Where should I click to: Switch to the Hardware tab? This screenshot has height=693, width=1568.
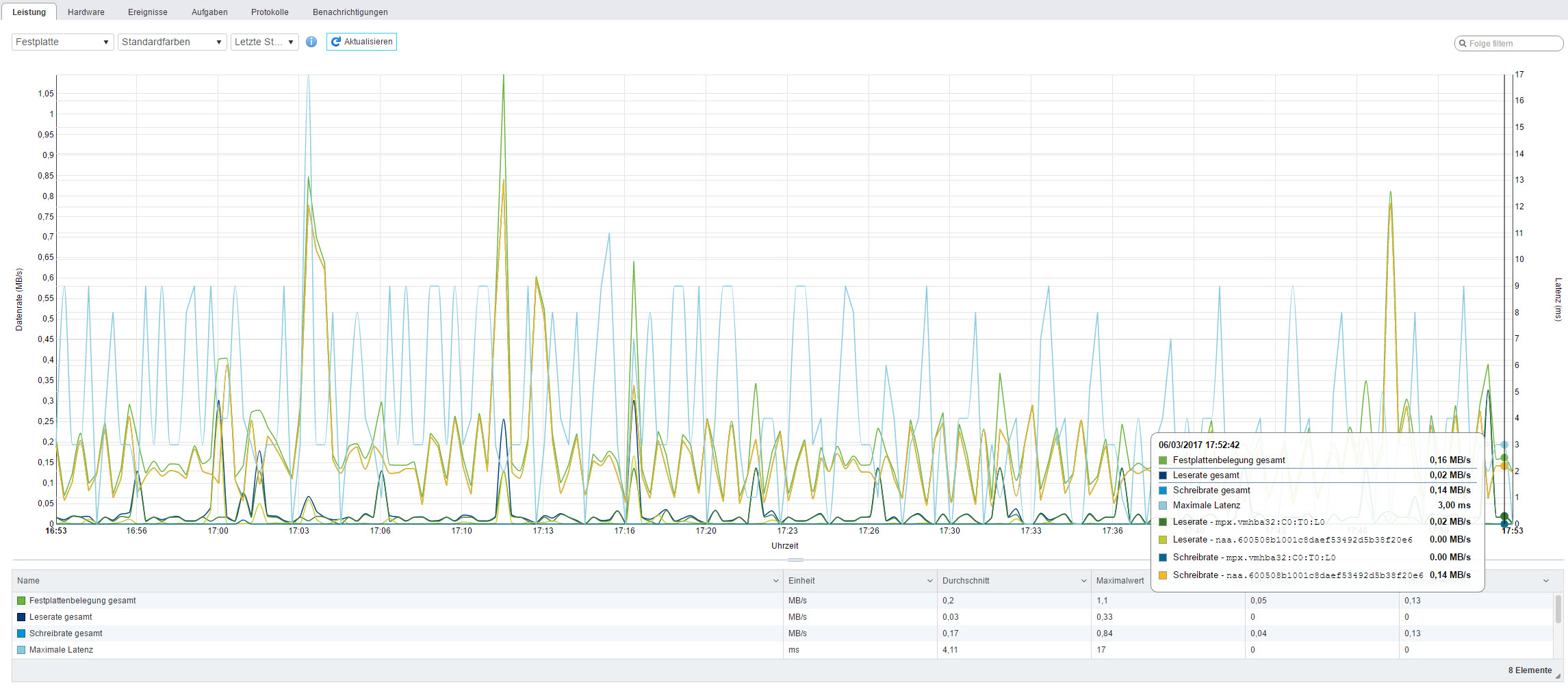point(86,12)
